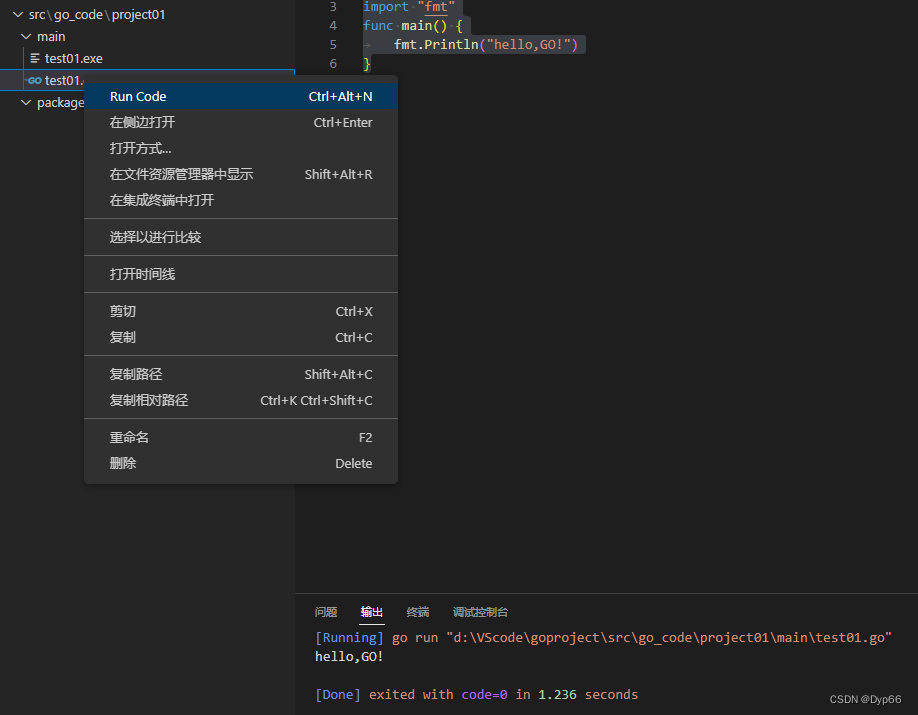918x715 pixels.
Task: Choose 选择以进行比较 menu entry
Action: pos(241,237)
